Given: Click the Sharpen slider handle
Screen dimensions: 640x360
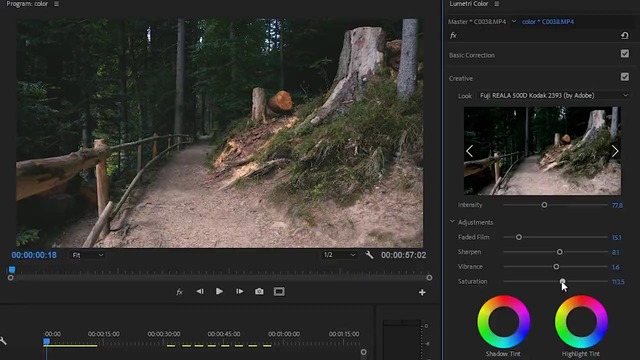Looking at the screenshot, I should [x=560, y=252].
